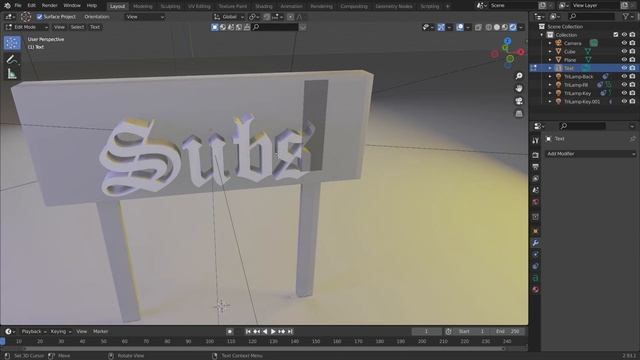The width and height of the screenshot is (640, 360).
Task: Open the viewport Text menu
Action: coord(95,27)
